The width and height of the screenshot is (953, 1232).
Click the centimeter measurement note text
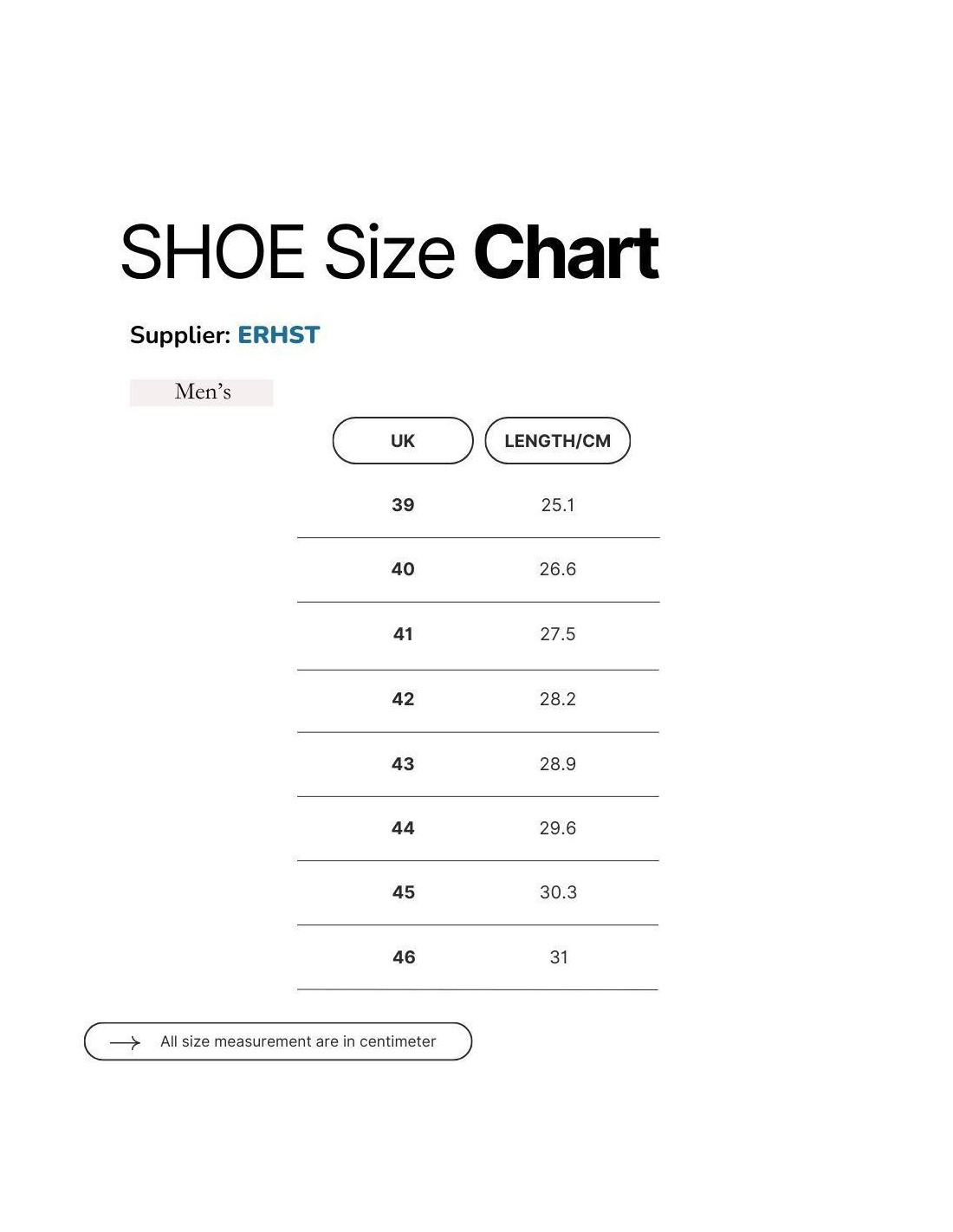click(298, 1041)
